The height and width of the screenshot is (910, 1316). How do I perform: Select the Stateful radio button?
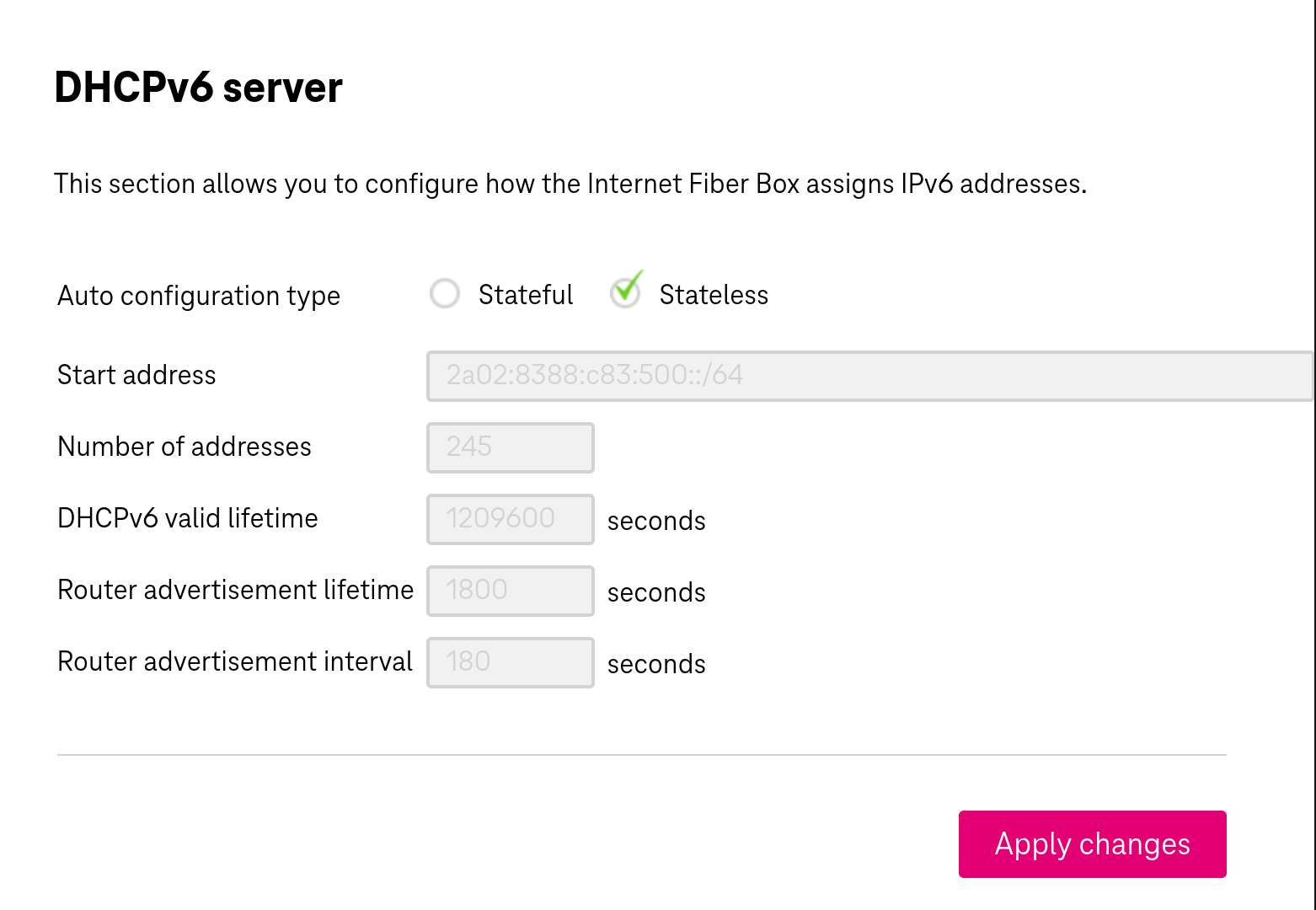[x=445, y=294]
